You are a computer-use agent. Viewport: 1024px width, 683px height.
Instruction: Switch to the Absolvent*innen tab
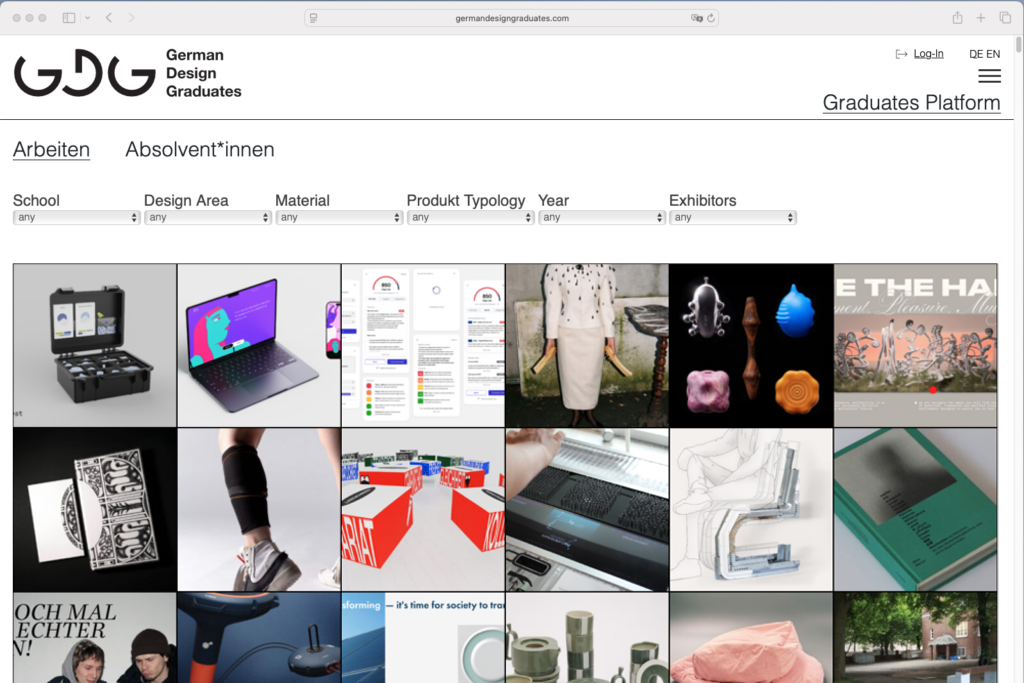(x=199, y=150)
